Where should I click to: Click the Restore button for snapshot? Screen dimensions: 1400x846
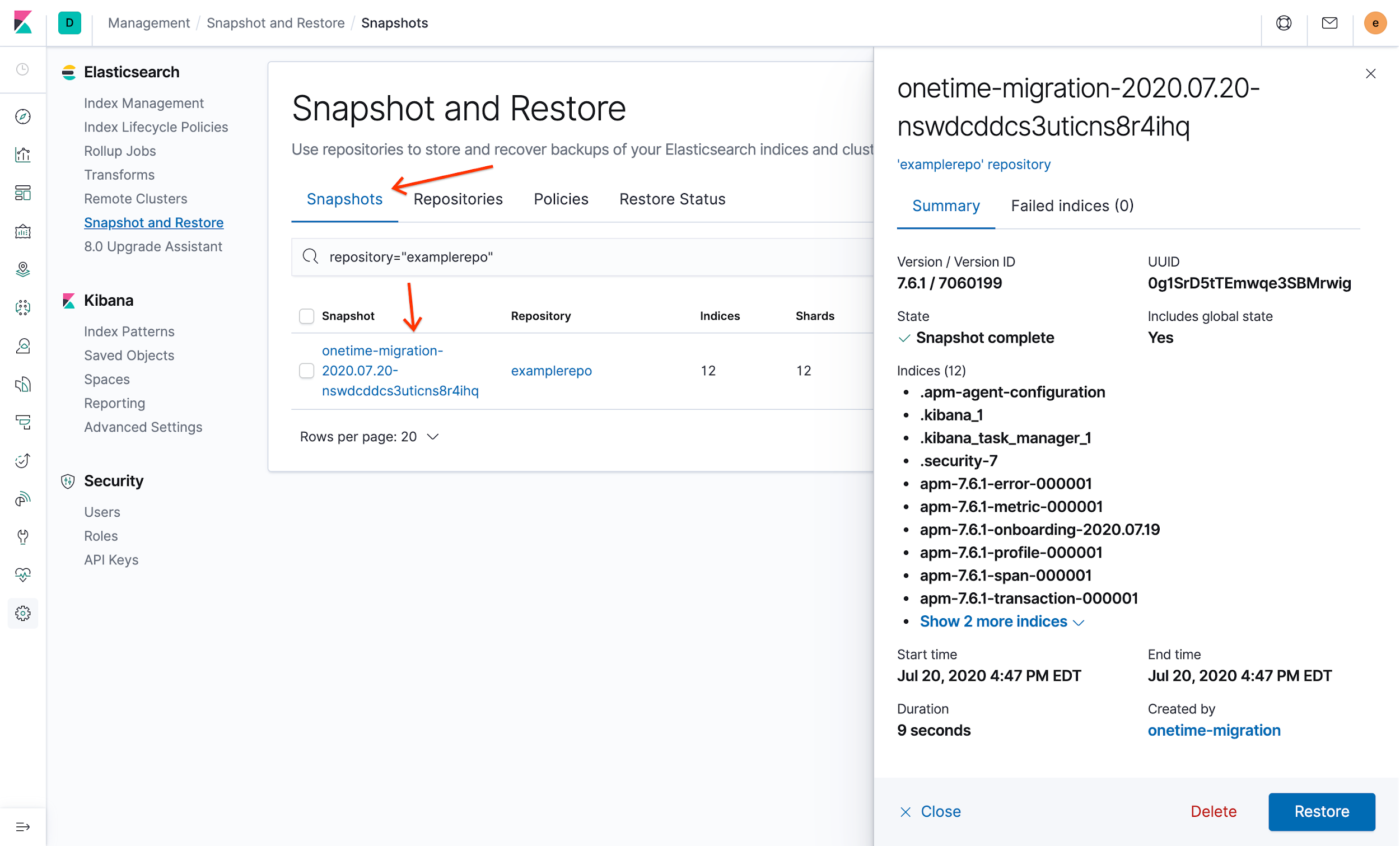1322,811
